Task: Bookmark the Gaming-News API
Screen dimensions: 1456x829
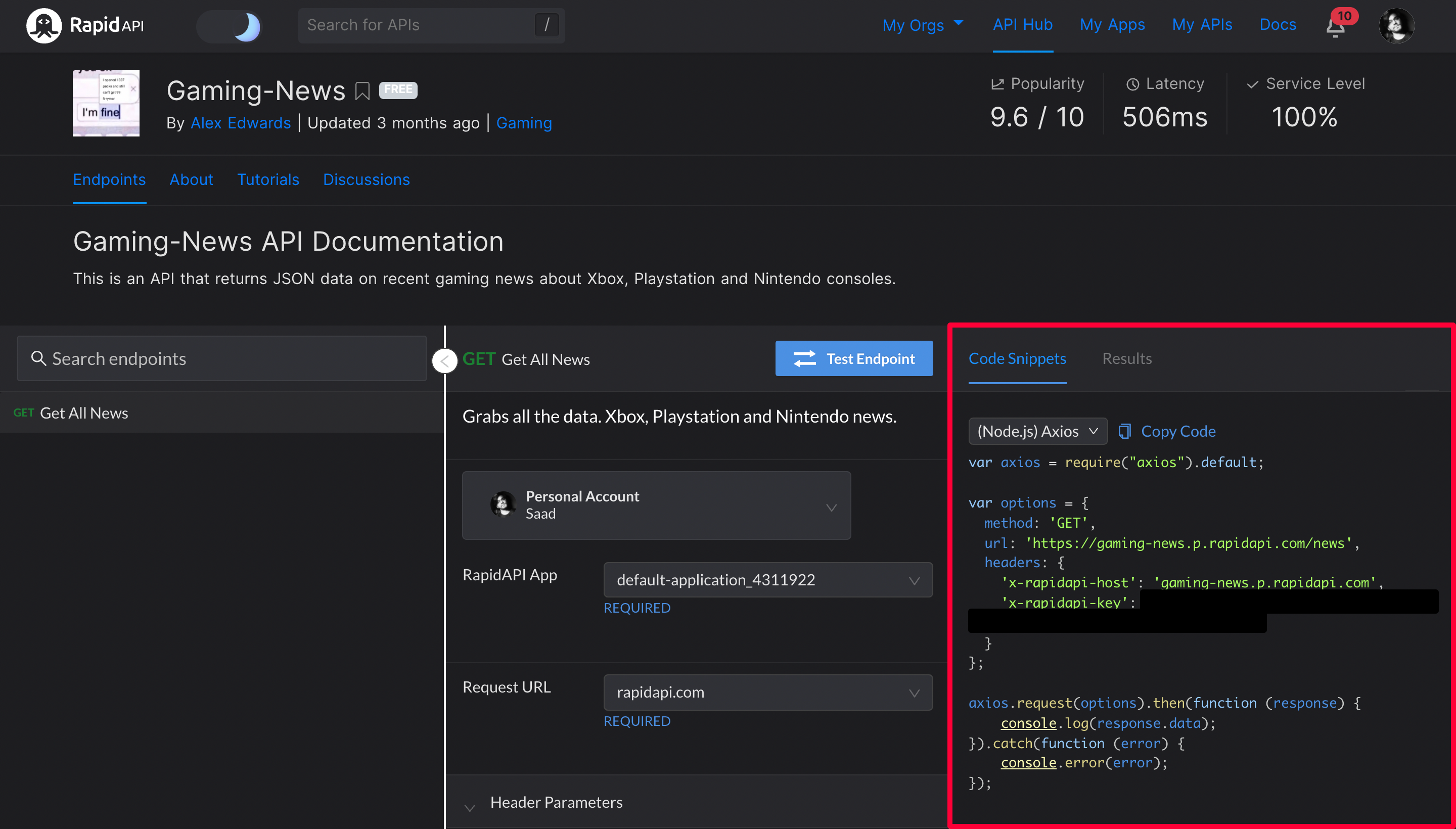Action: [362, 90]
